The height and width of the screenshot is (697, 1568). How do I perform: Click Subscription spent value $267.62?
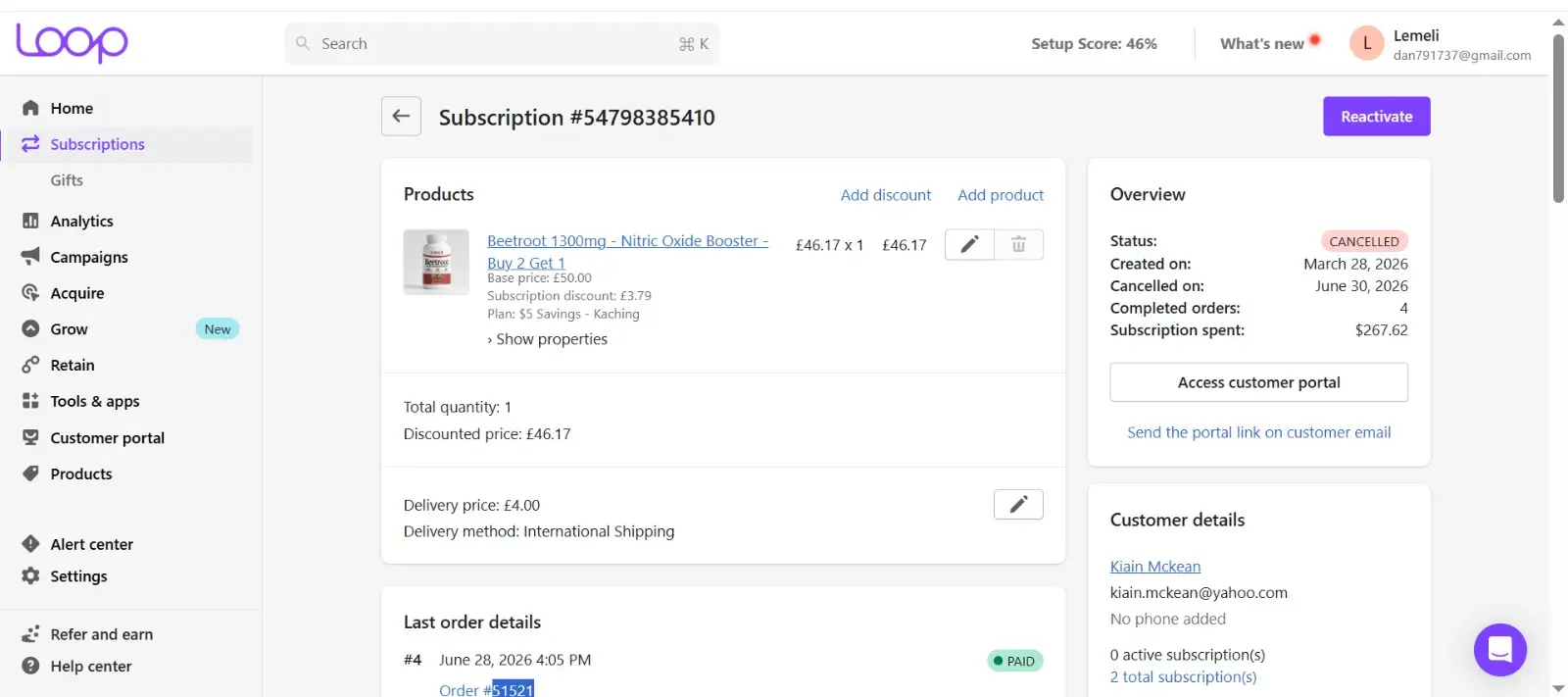(1381, 330)
